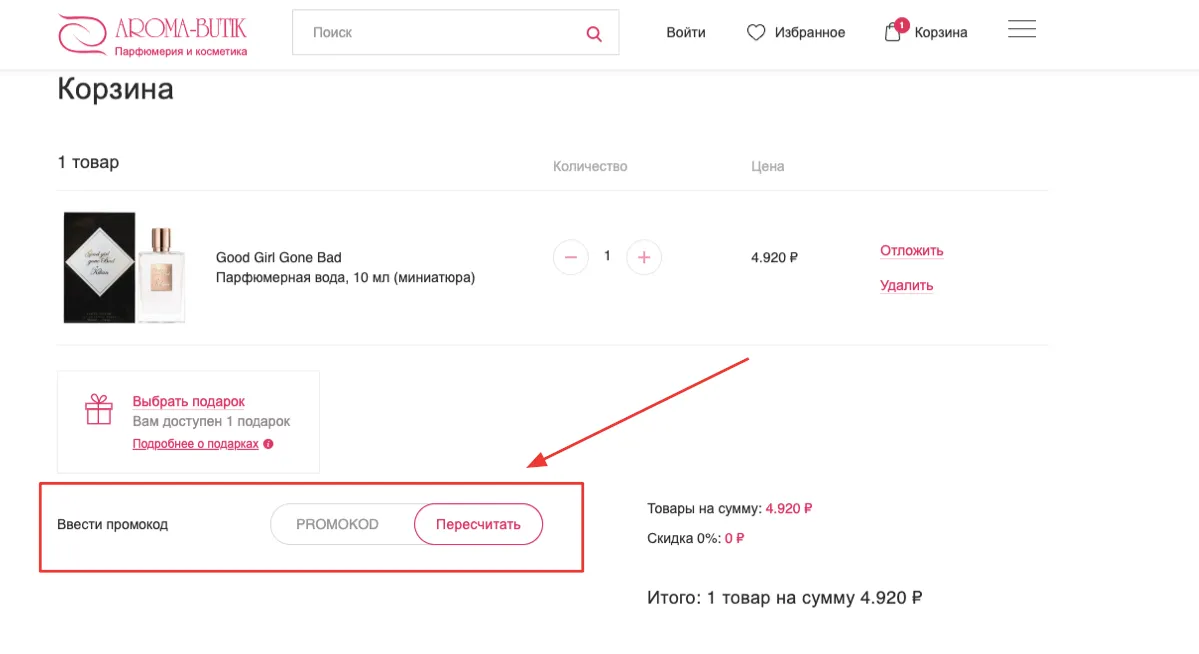The height and width of the screenshot is (654, 1199).
Task: Open favorites via the heart icon
Action: pos(755,32)
